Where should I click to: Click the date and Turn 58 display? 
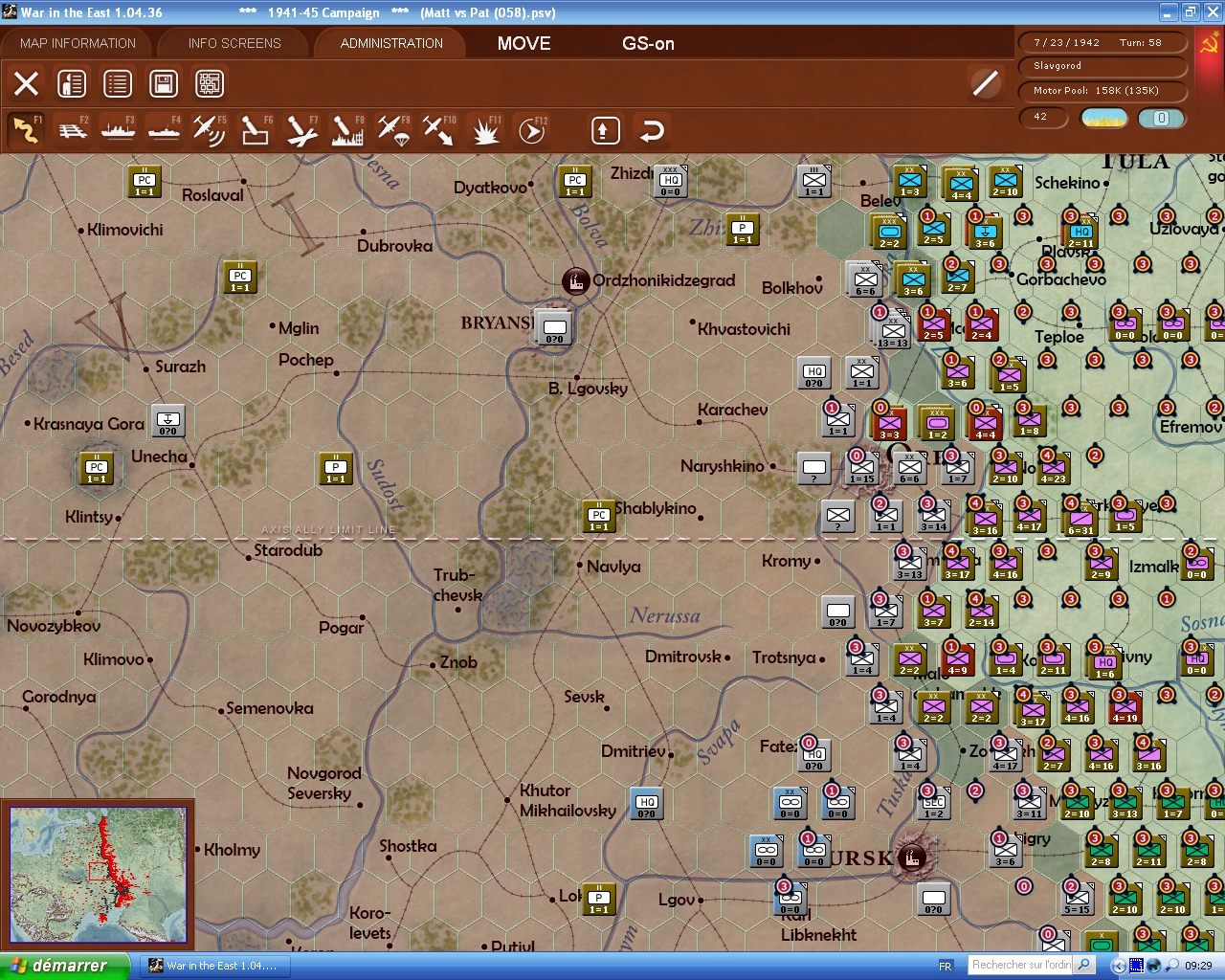[1102, 43]
